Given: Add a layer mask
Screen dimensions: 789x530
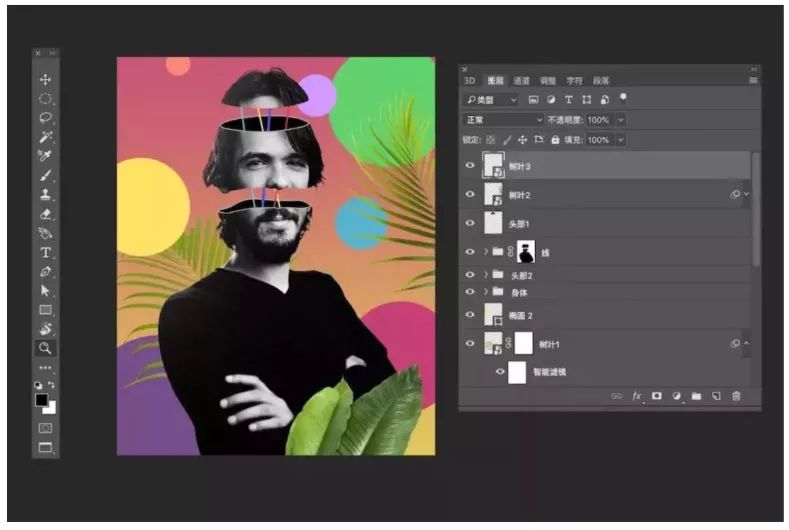Looking at the screenshot, I should click(x=657, y=396).
